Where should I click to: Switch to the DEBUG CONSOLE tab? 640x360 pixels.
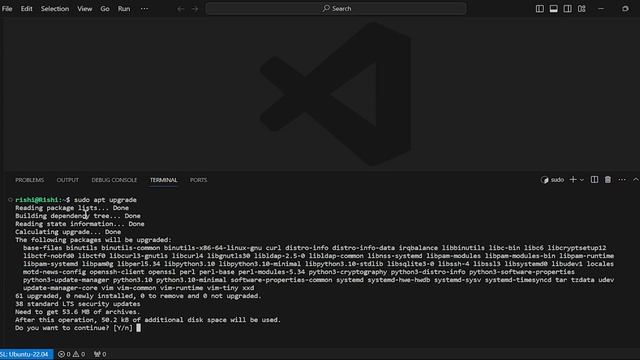point(114,180)
